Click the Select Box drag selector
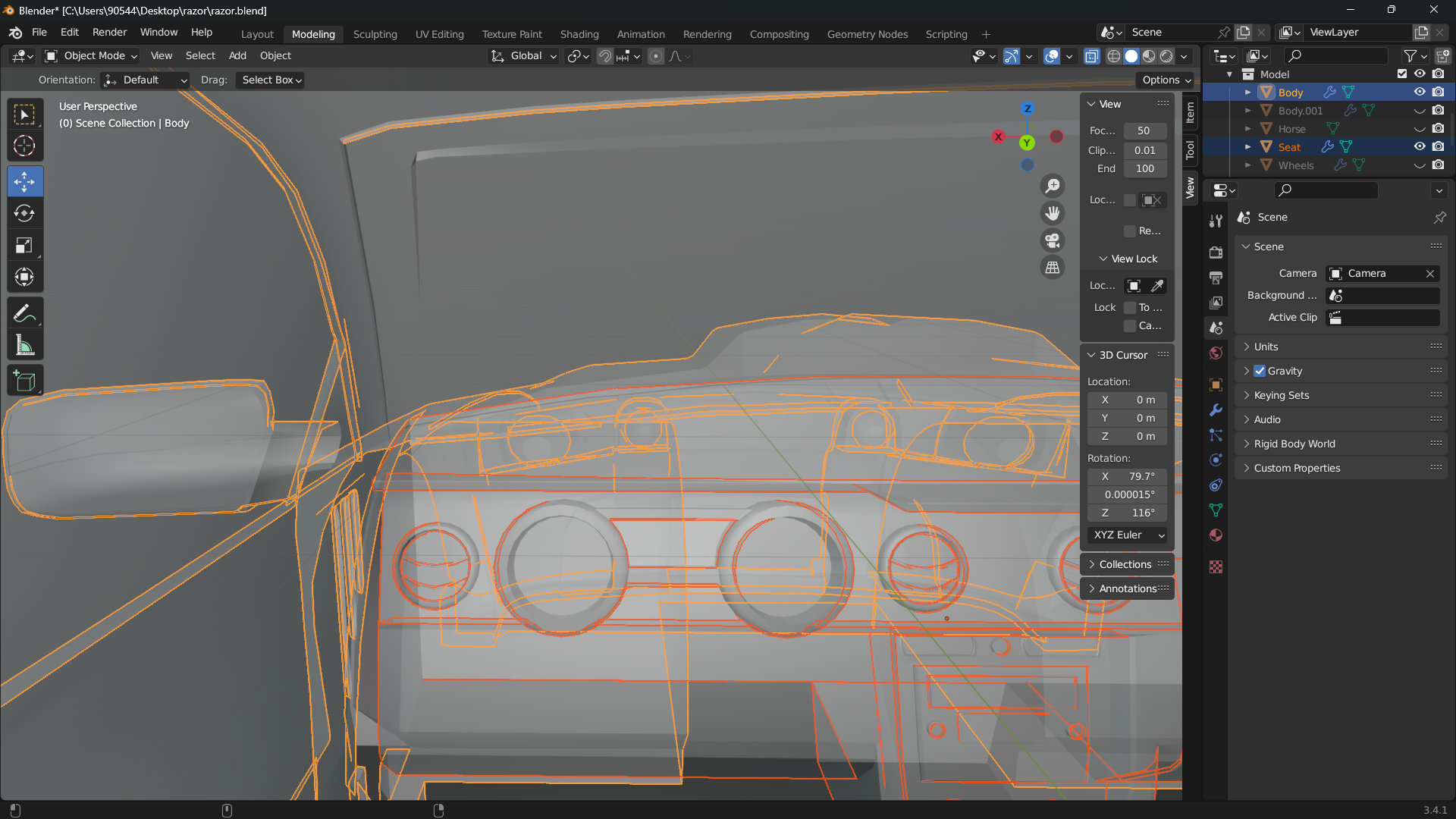The width and height of the screenshot is (1456, 819). pos(271,80)
